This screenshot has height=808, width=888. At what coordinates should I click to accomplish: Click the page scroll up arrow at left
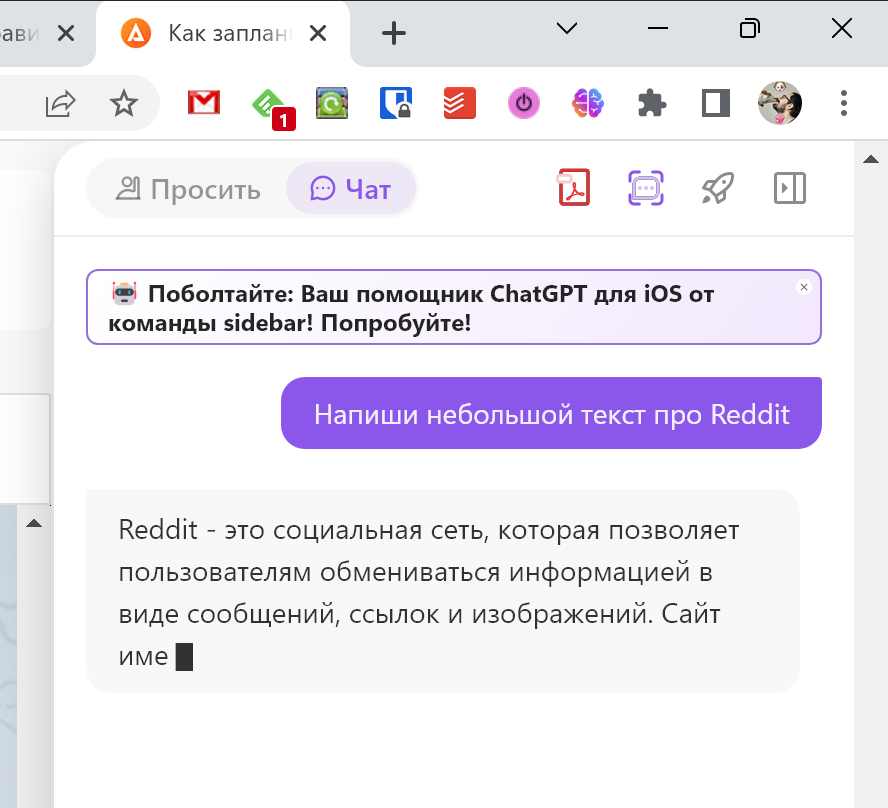point(34,523)
